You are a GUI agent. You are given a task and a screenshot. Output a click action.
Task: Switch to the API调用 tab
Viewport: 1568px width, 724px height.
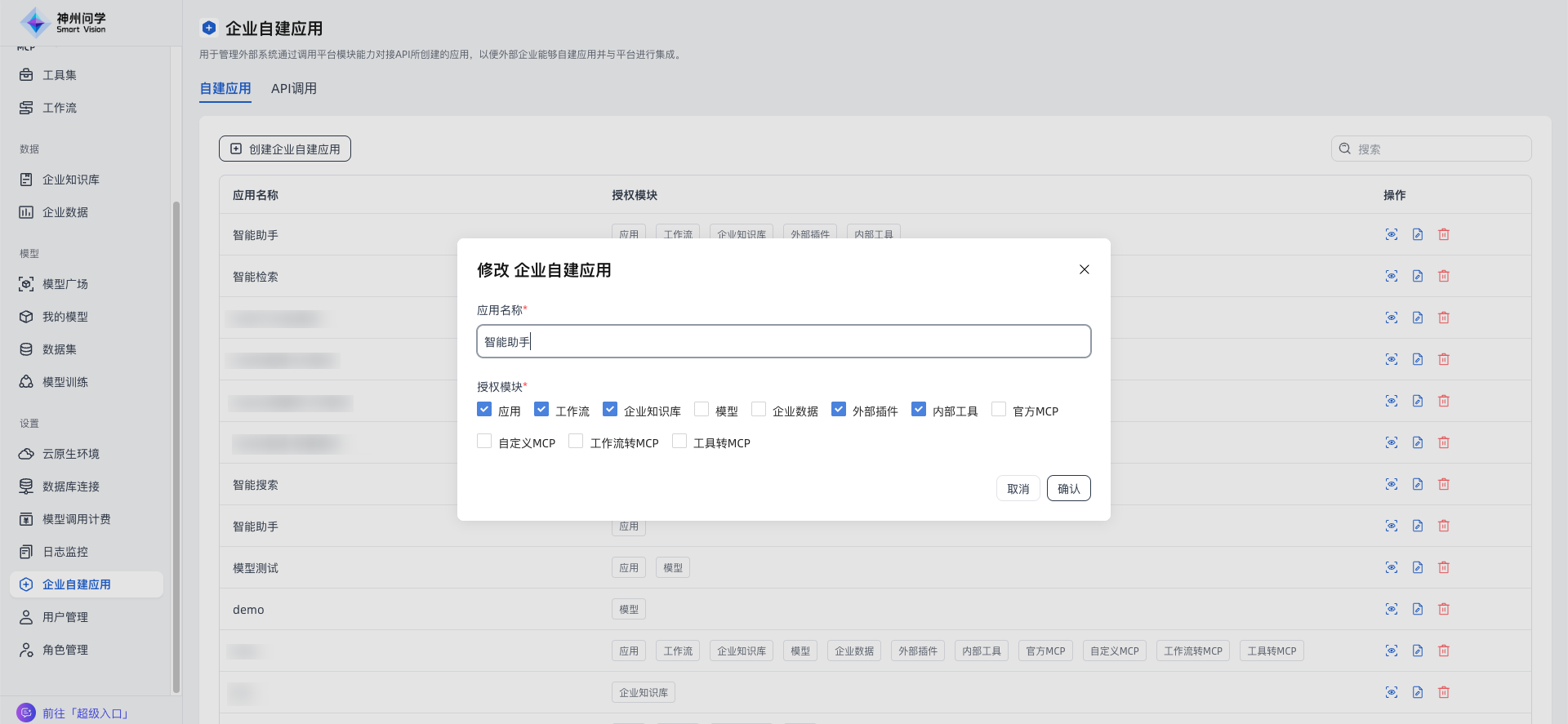pyautogui.click(x=293, y=88)
